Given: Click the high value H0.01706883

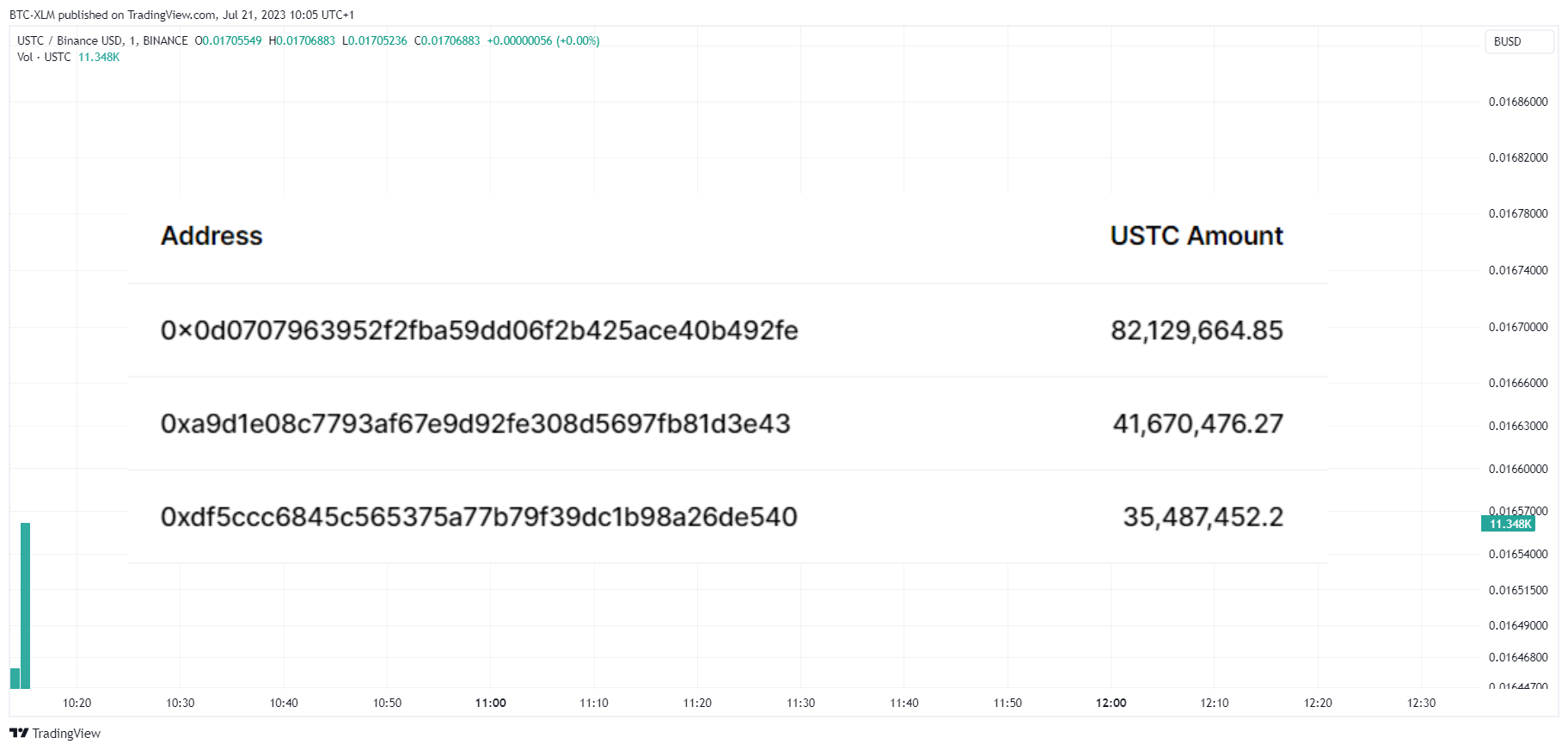Looking at the screenshot, I should point(302,40).
